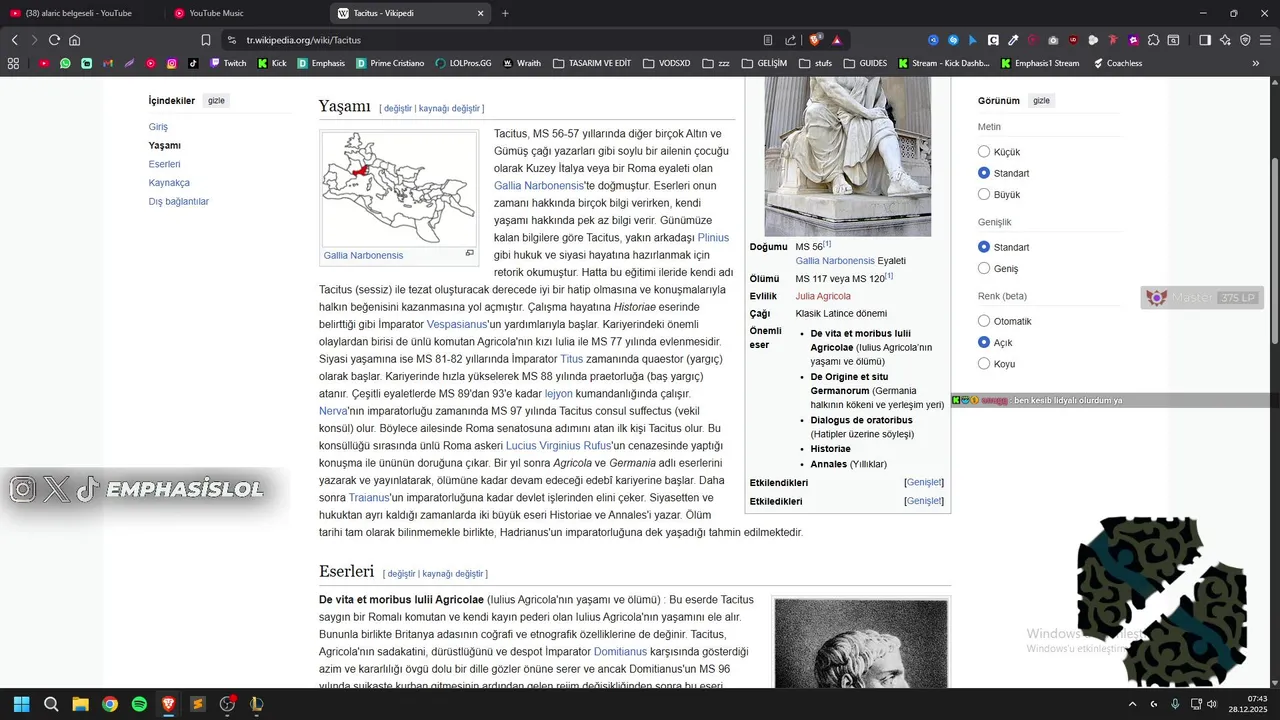The image size is (1280, 720).
Task: Select Standart under Metin
Action: point(984,173)
